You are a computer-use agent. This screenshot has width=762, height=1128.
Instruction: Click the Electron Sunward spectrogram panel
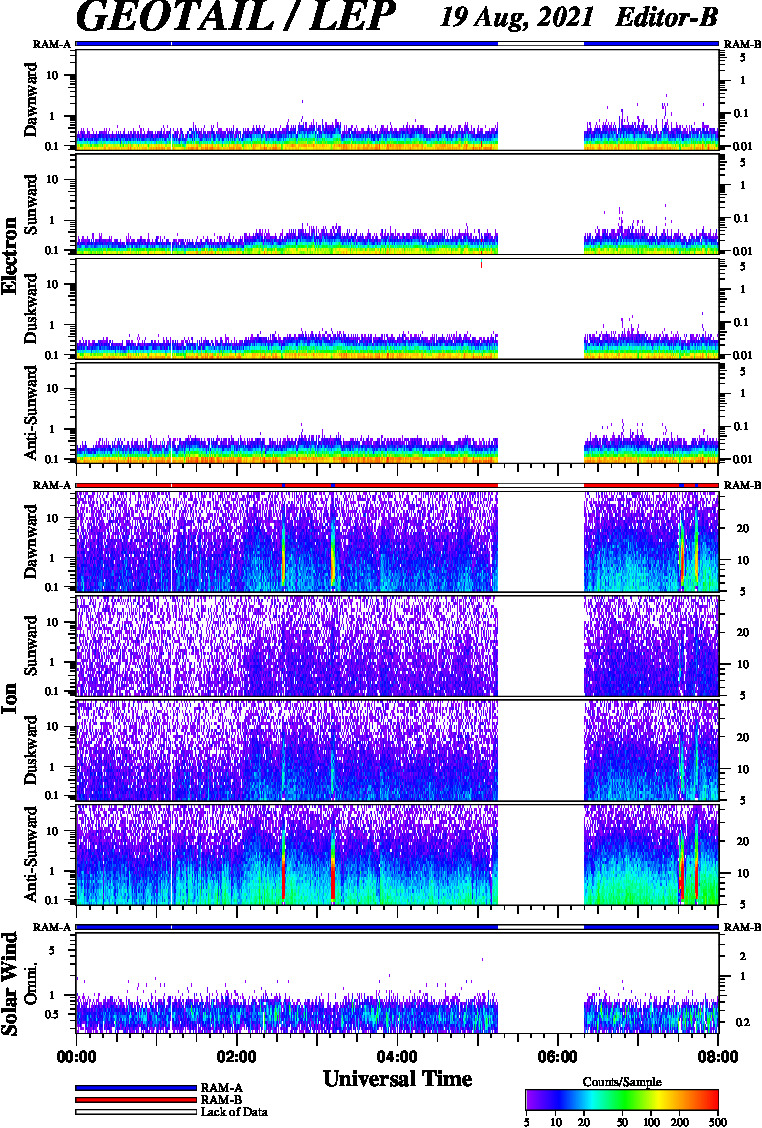tap(397, 204)
